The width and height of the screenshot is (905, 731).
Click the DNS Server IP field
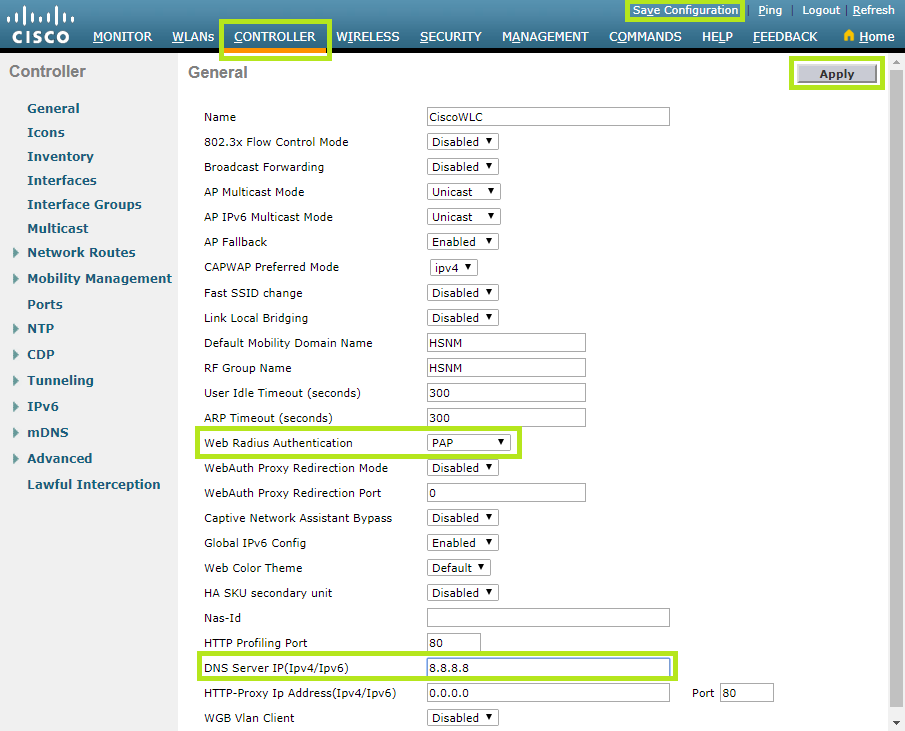point(548,668)
